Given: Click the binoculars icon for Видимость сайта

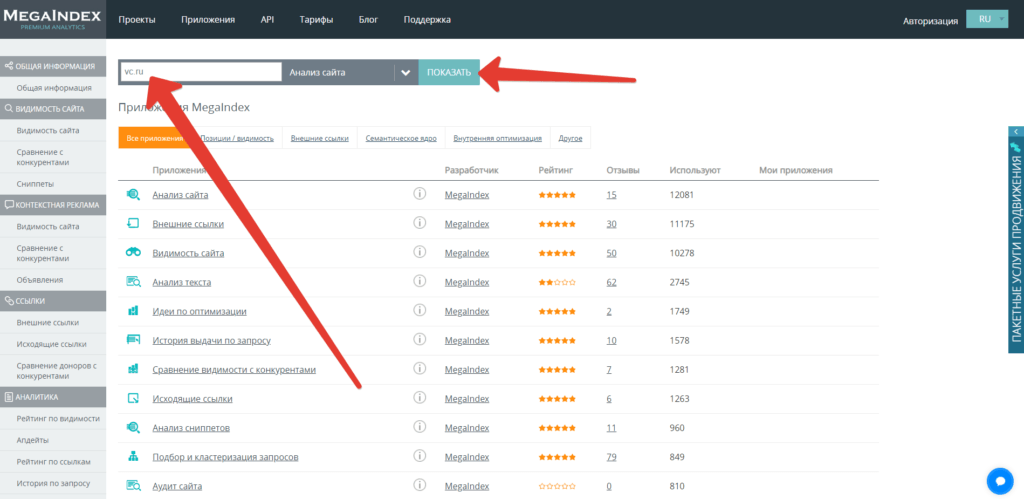Looking at the screenshot, I should [133, 253].
